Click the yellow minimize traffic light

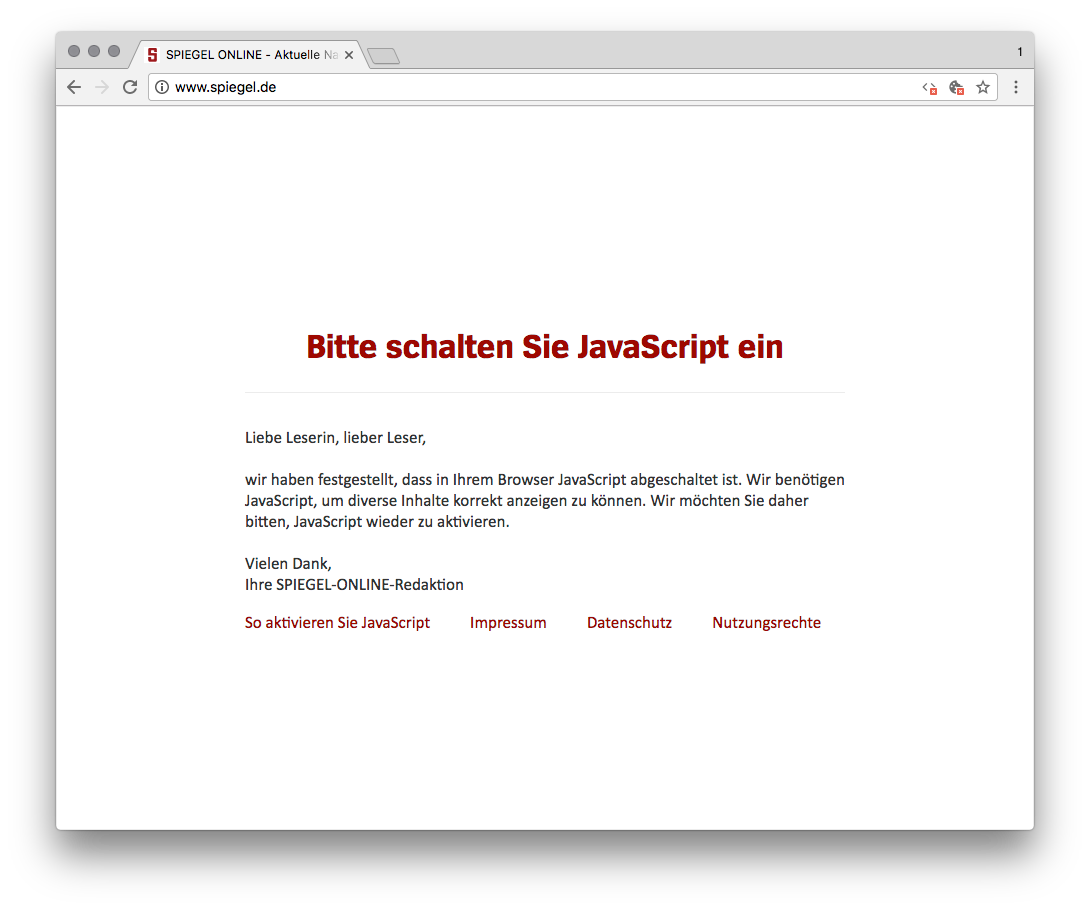pos(94,50)
